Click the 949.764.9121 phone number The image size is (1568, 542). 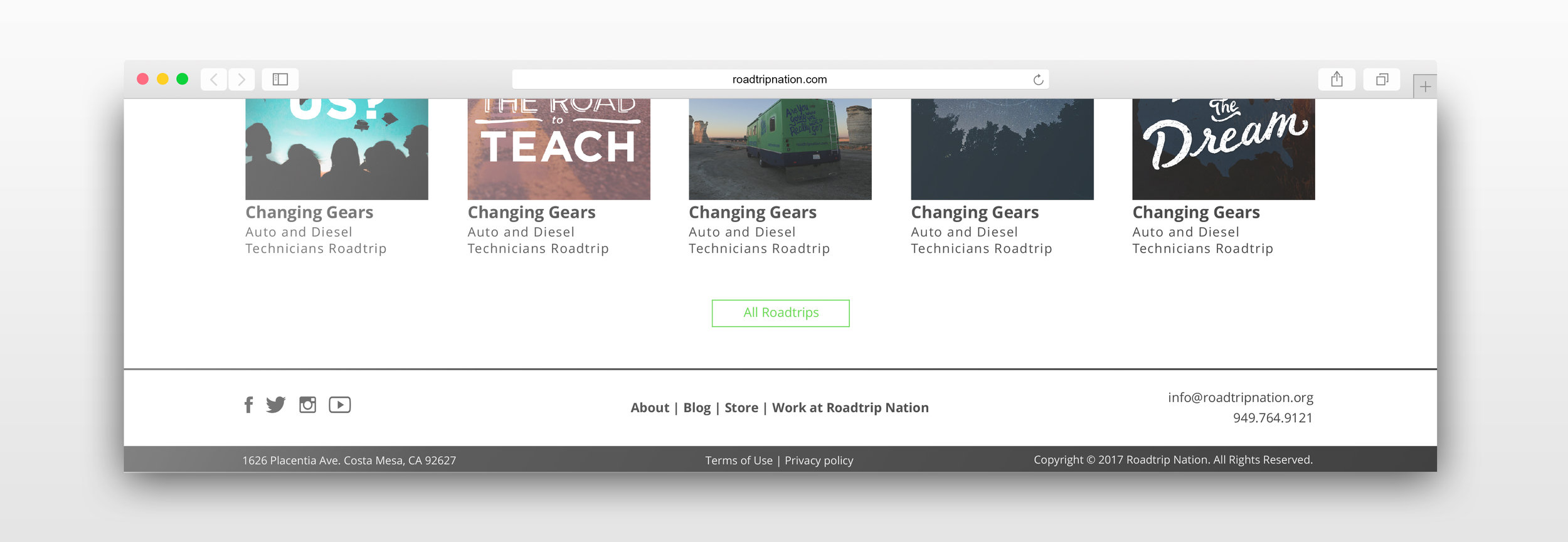[1273, 418]
